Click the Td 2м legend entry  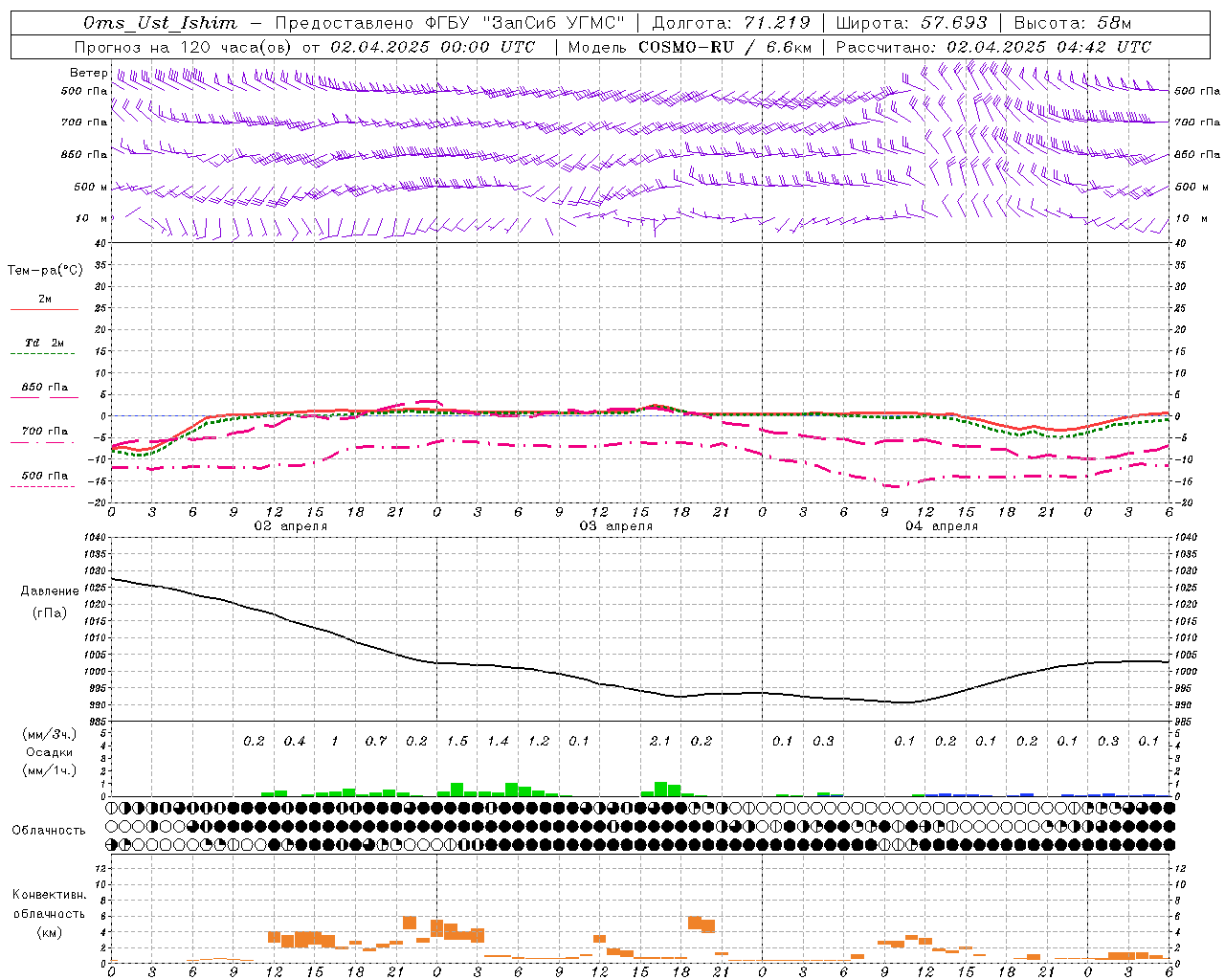click(44, 347)
